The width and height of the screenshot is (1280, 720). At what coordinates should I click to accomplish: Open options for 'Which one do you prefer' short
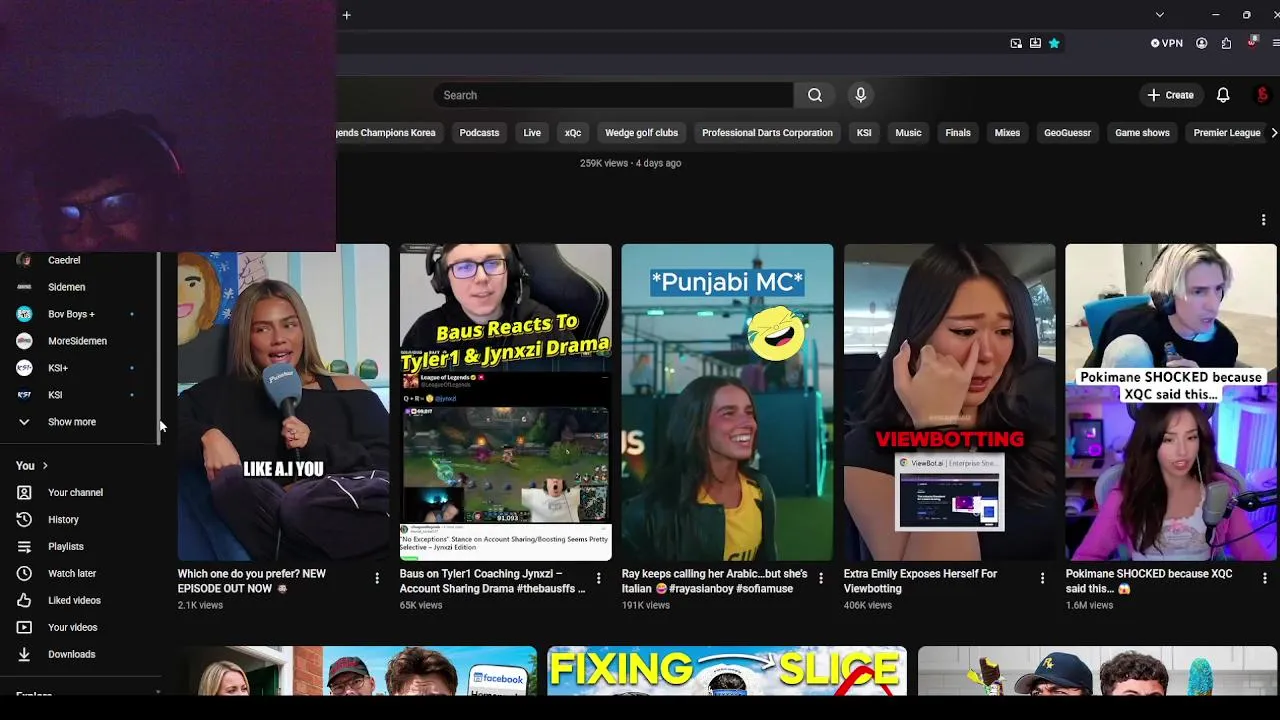coord(377,578)
